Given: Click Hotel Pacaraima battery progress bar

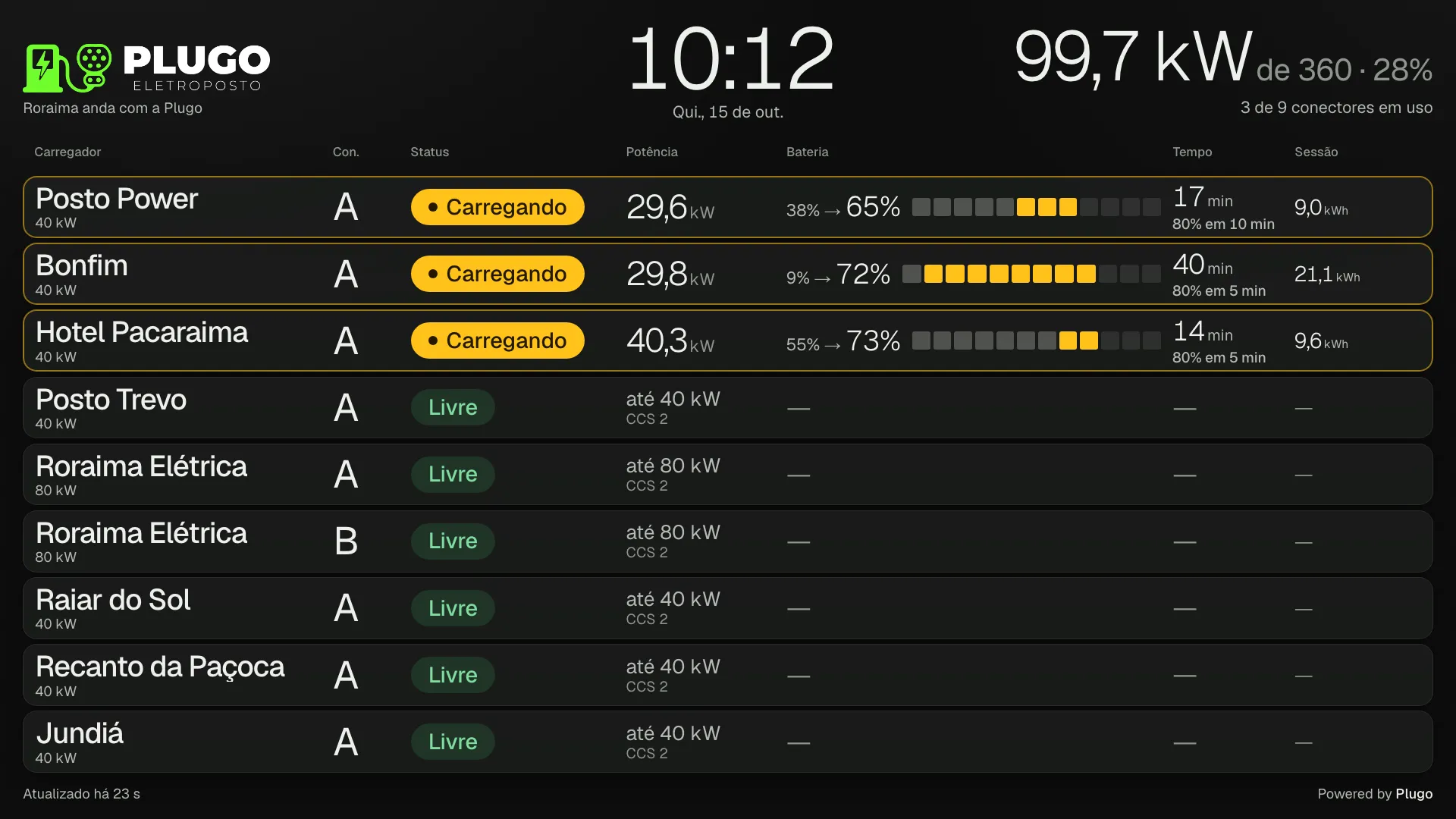Looking at the screenshot, I should pyautogui.click(x=1036, y=340).
